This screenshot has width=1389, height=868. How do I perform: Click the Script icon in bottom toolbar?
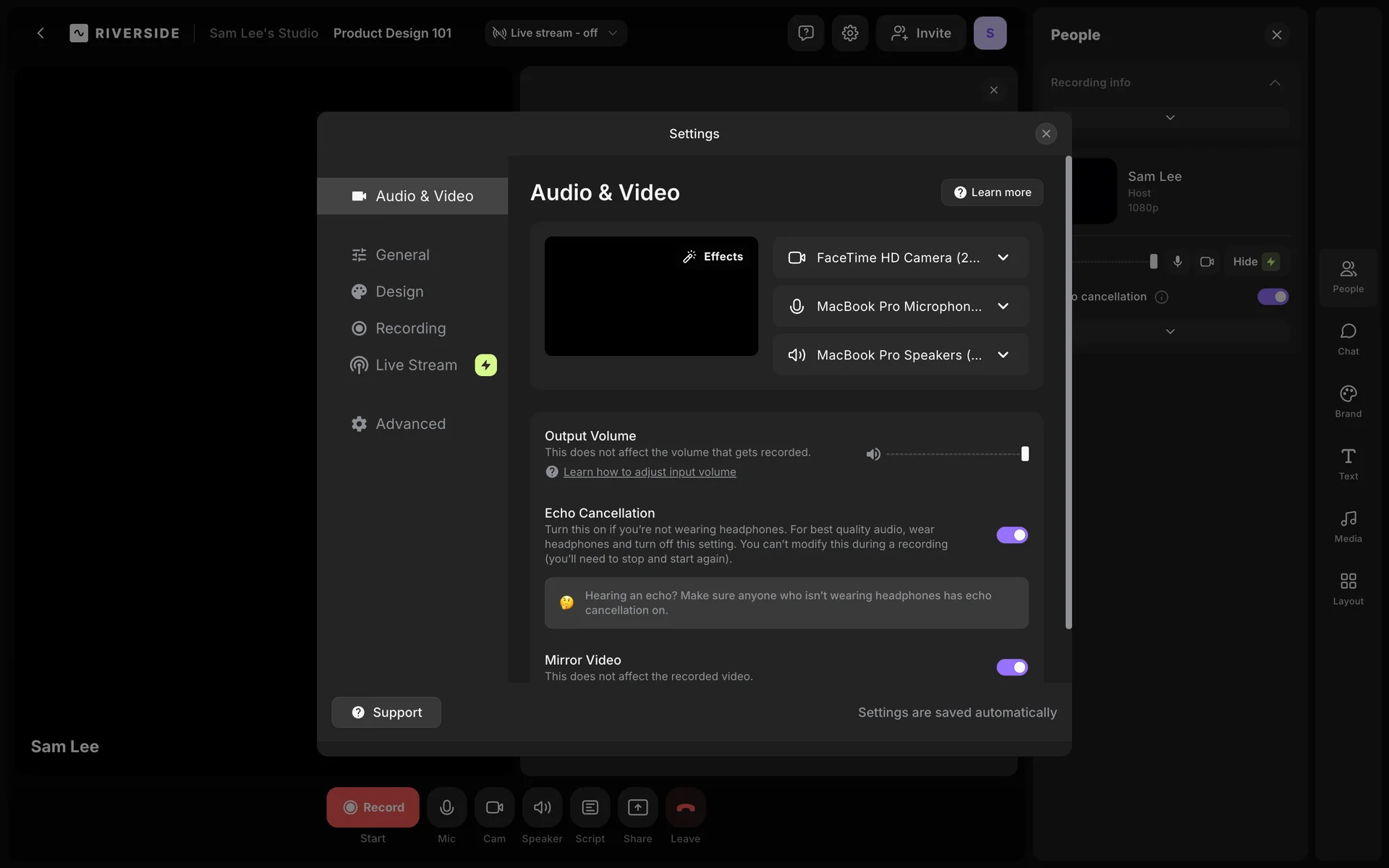590,807
